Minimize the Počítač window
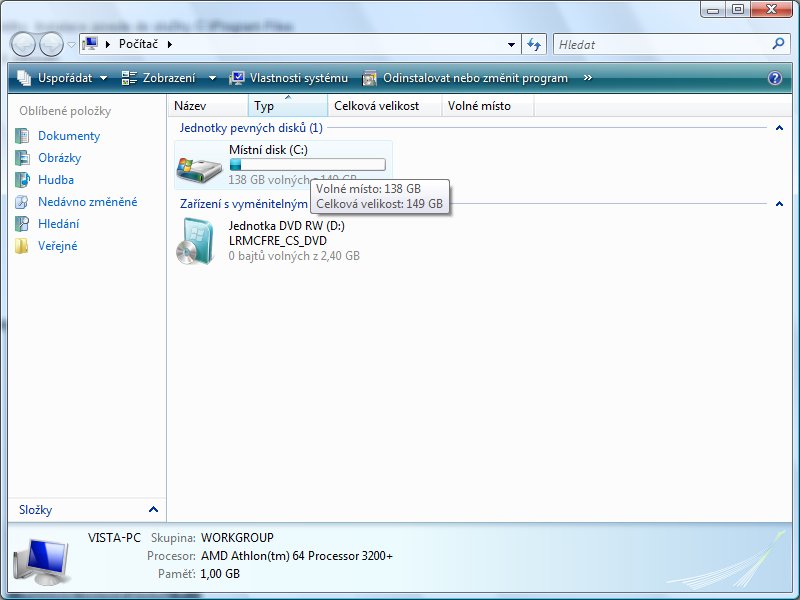 (x=713, y=9)
